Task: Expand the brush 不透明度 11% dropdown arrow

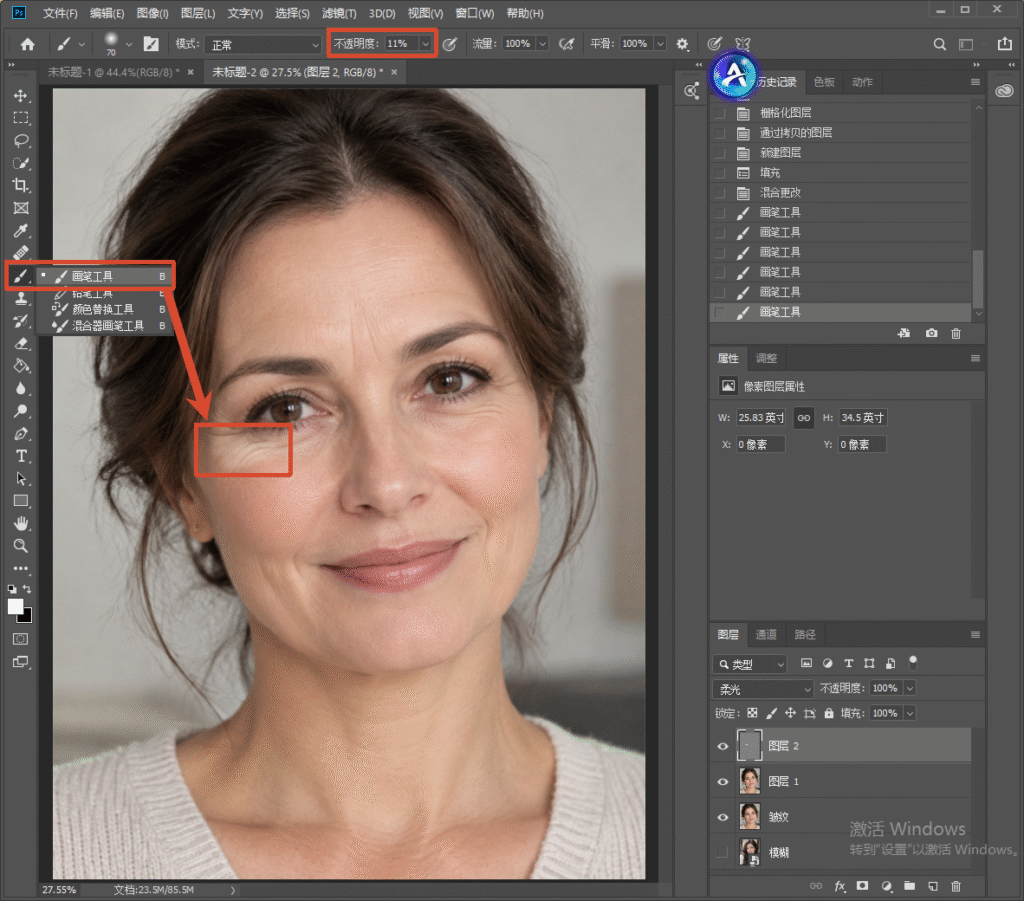Action: [x=426, y=44]
